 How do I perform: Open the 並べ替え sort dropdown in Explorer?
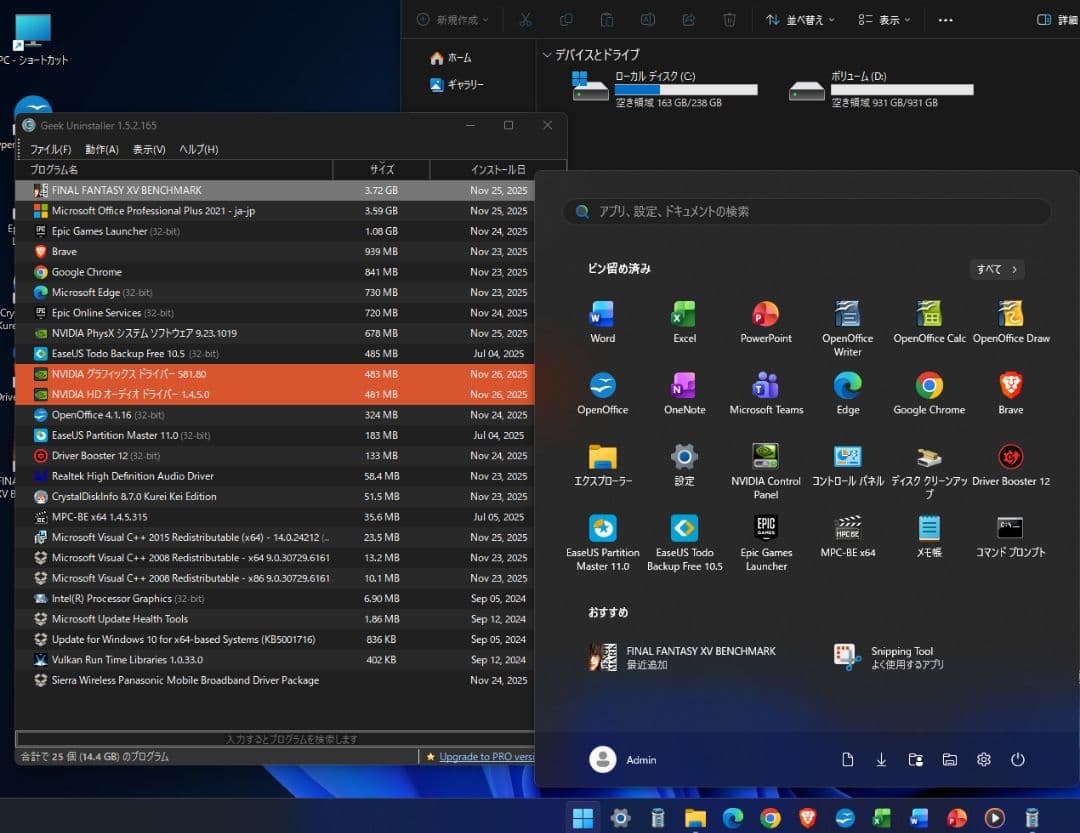[x=798, y=19]
